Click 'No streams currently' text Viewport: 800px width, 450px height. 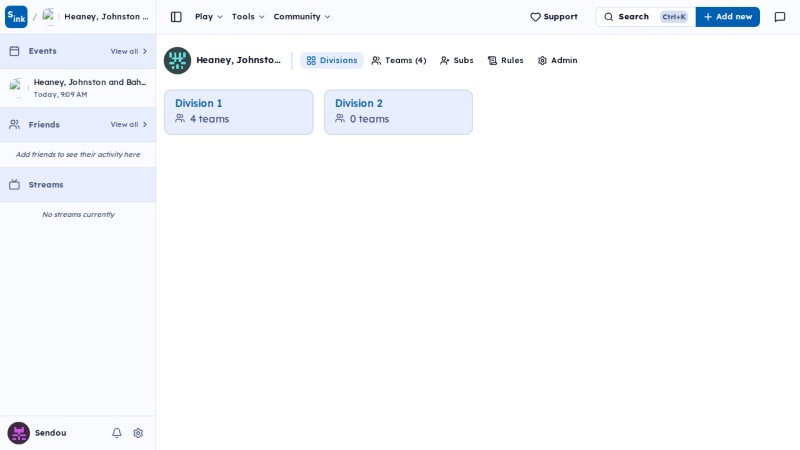(x=78, y=214)
